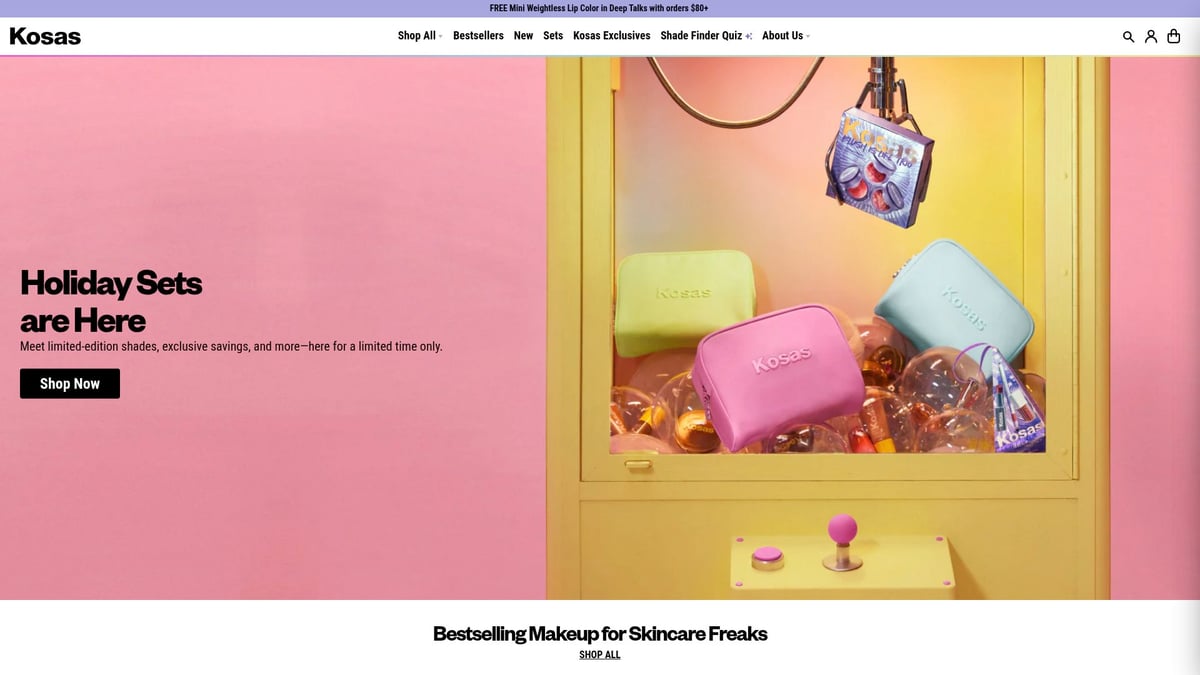Click the sparkle icon beside Shade Finder Quiz

coord(749,36)
